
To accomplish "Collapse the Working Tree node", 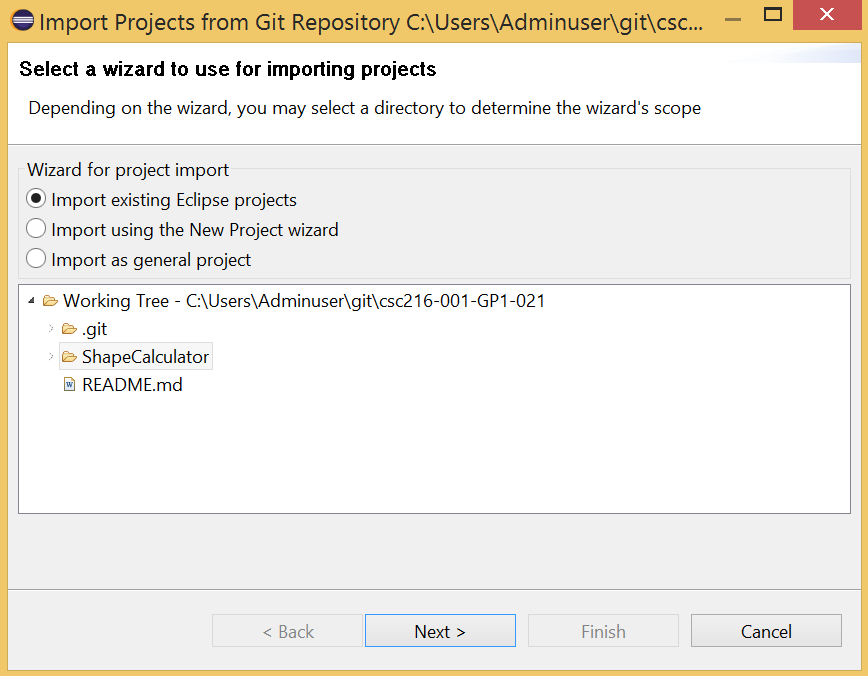I will tap(30, 299).
